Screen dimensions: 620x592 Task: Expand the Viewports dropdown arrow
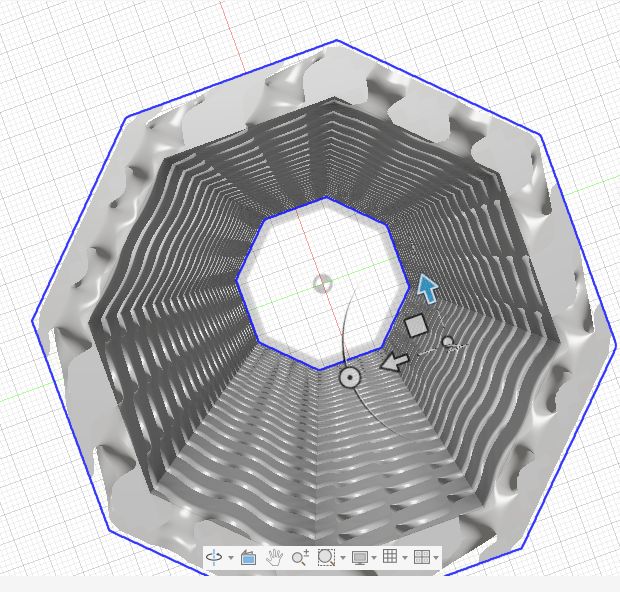coord(436,558)
